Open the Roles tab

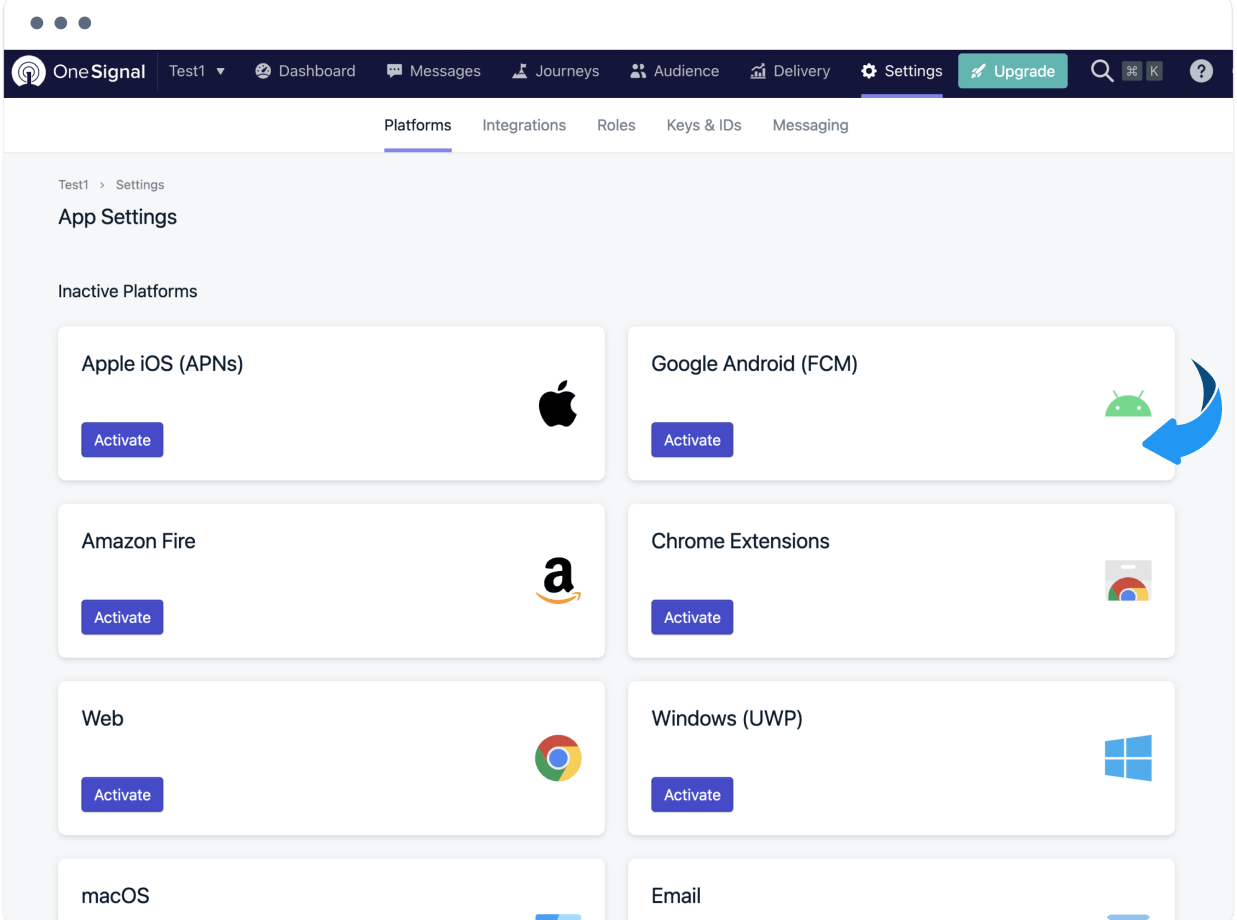pyautogui.click(x=616, y=125)
